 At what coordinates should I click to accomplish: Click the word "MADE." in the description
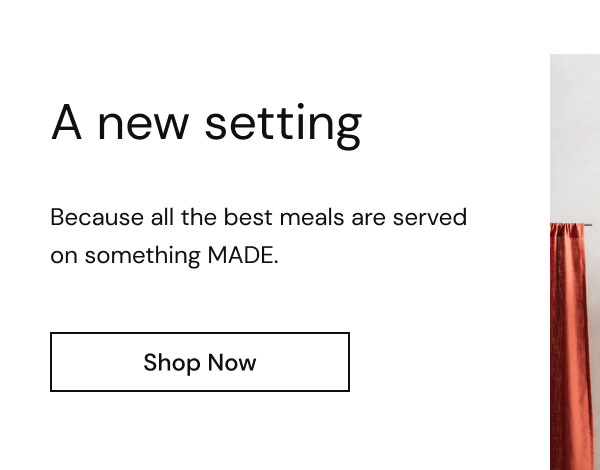click(243, 255)
